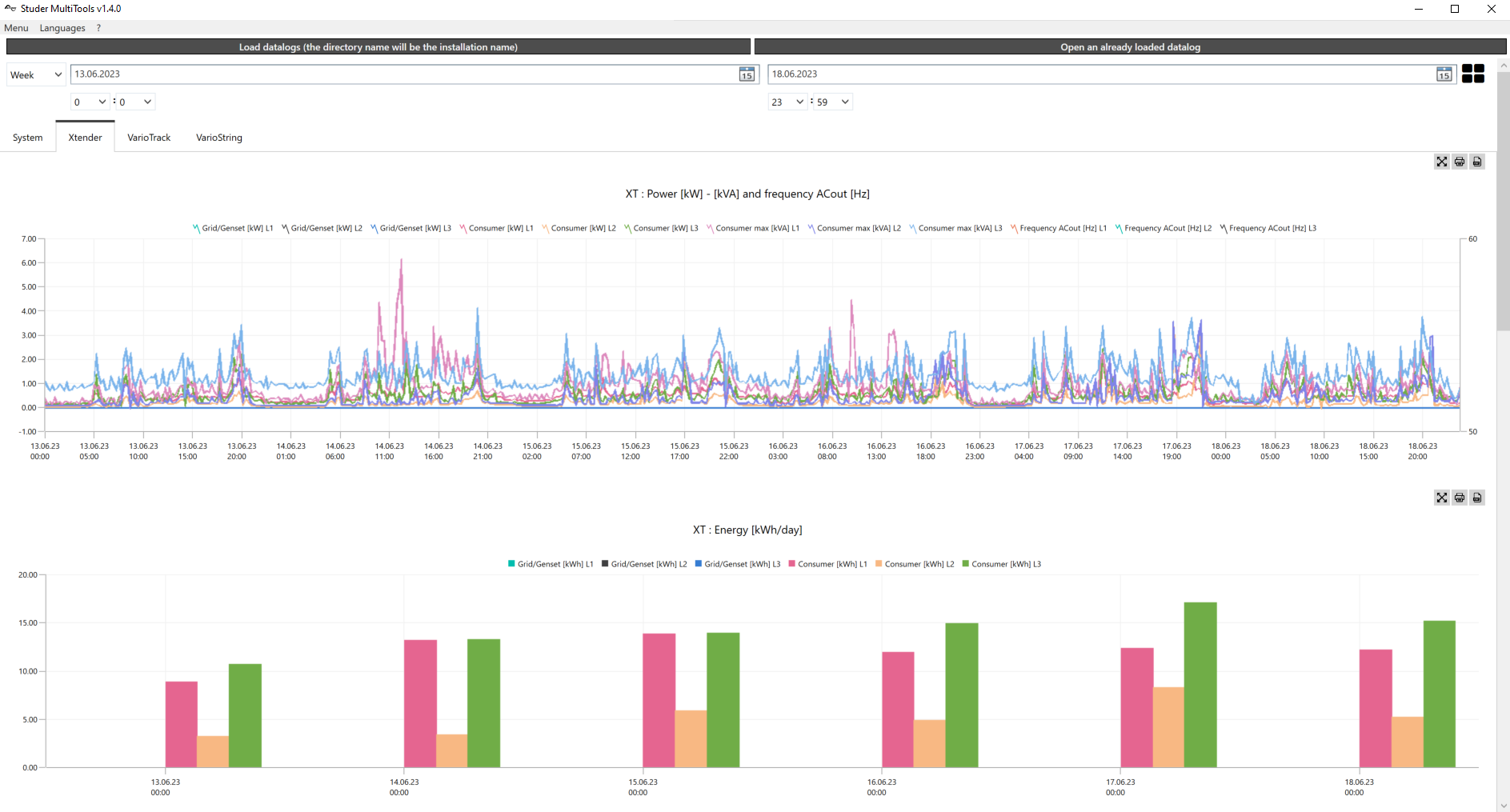Click the four-square grid layout icon
The image size is (1510, 812).
pyautogui.click(x=1472, y=74)
